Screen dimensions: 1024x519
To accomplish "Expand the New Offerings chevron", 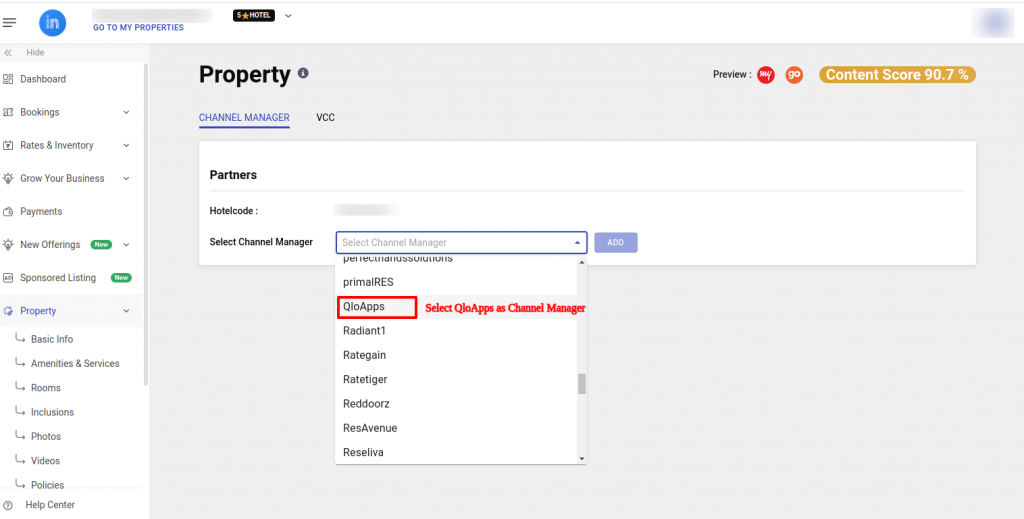I will tap(127, 245).
